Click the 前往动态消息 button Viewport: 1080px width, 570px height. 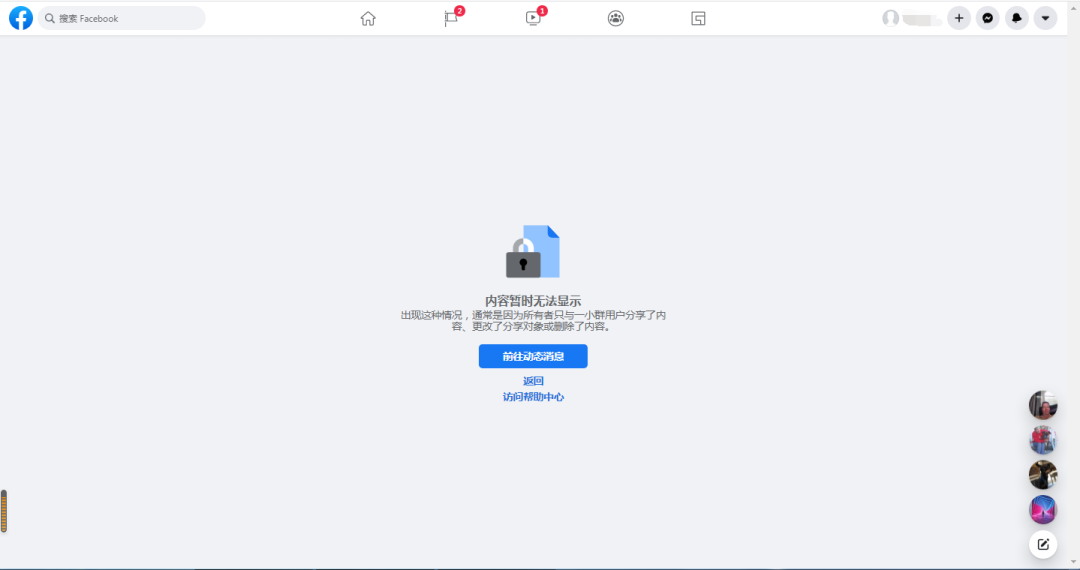coord(533,356)
